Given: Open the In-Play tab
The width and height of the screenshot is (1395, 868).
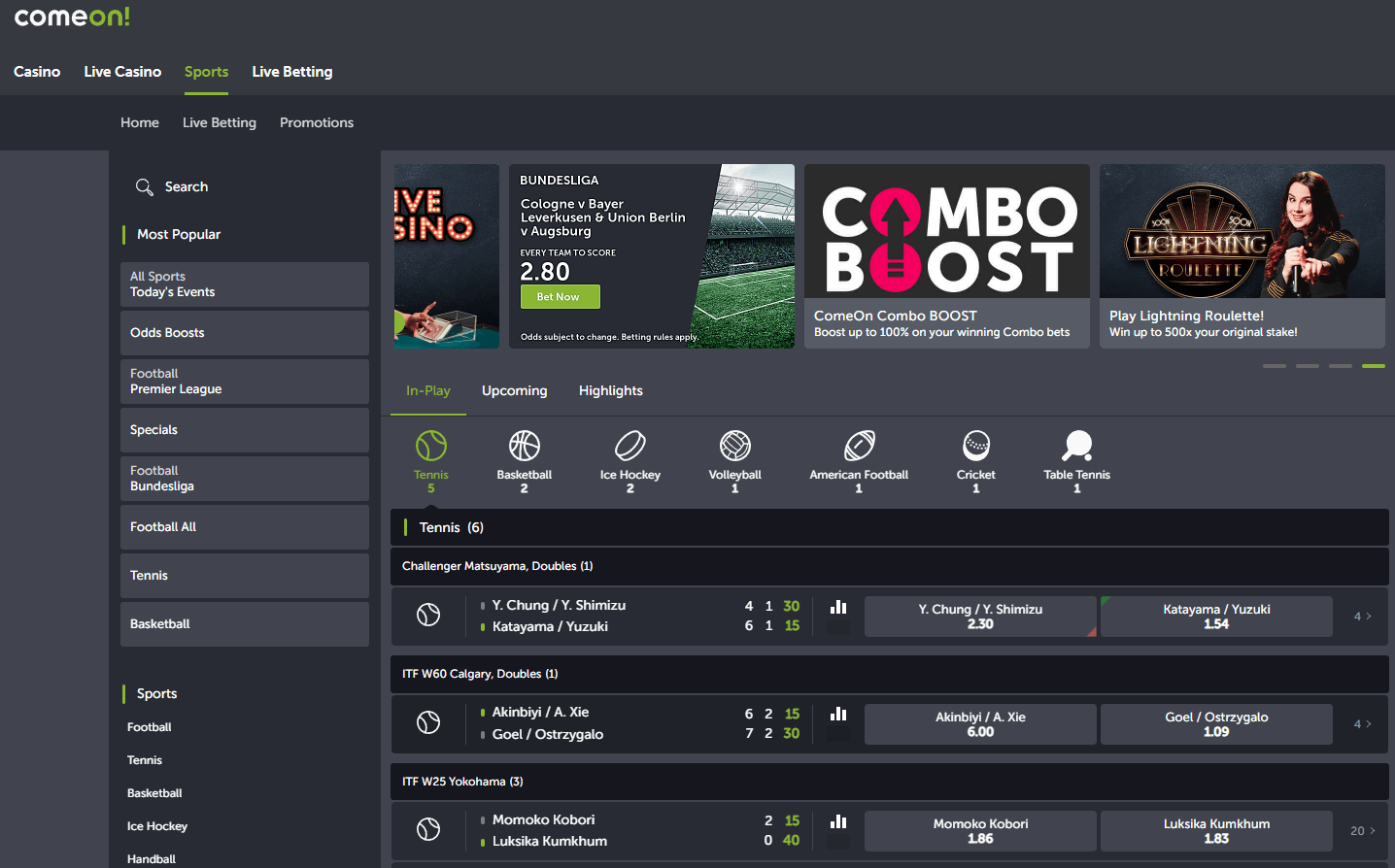Looking at the screenshot, I should [x=428, y=390].
